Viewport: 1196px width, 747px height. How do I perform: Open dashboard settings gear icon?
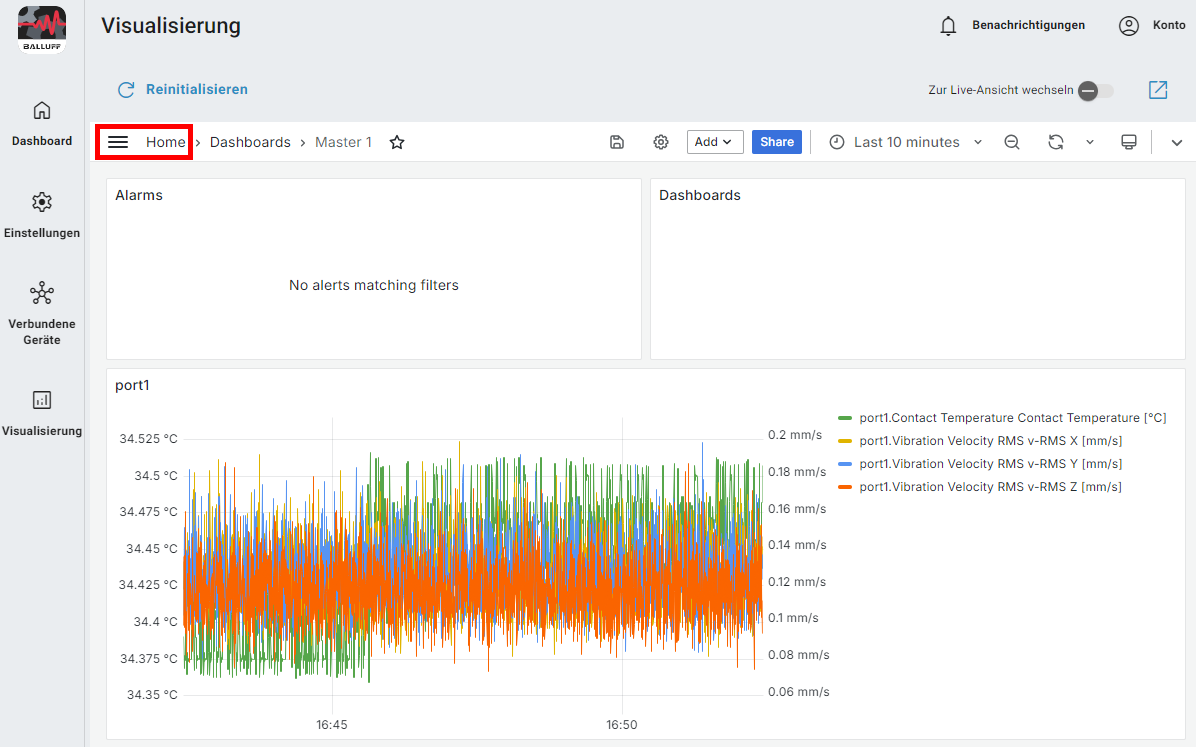click(x=661, y=142)
